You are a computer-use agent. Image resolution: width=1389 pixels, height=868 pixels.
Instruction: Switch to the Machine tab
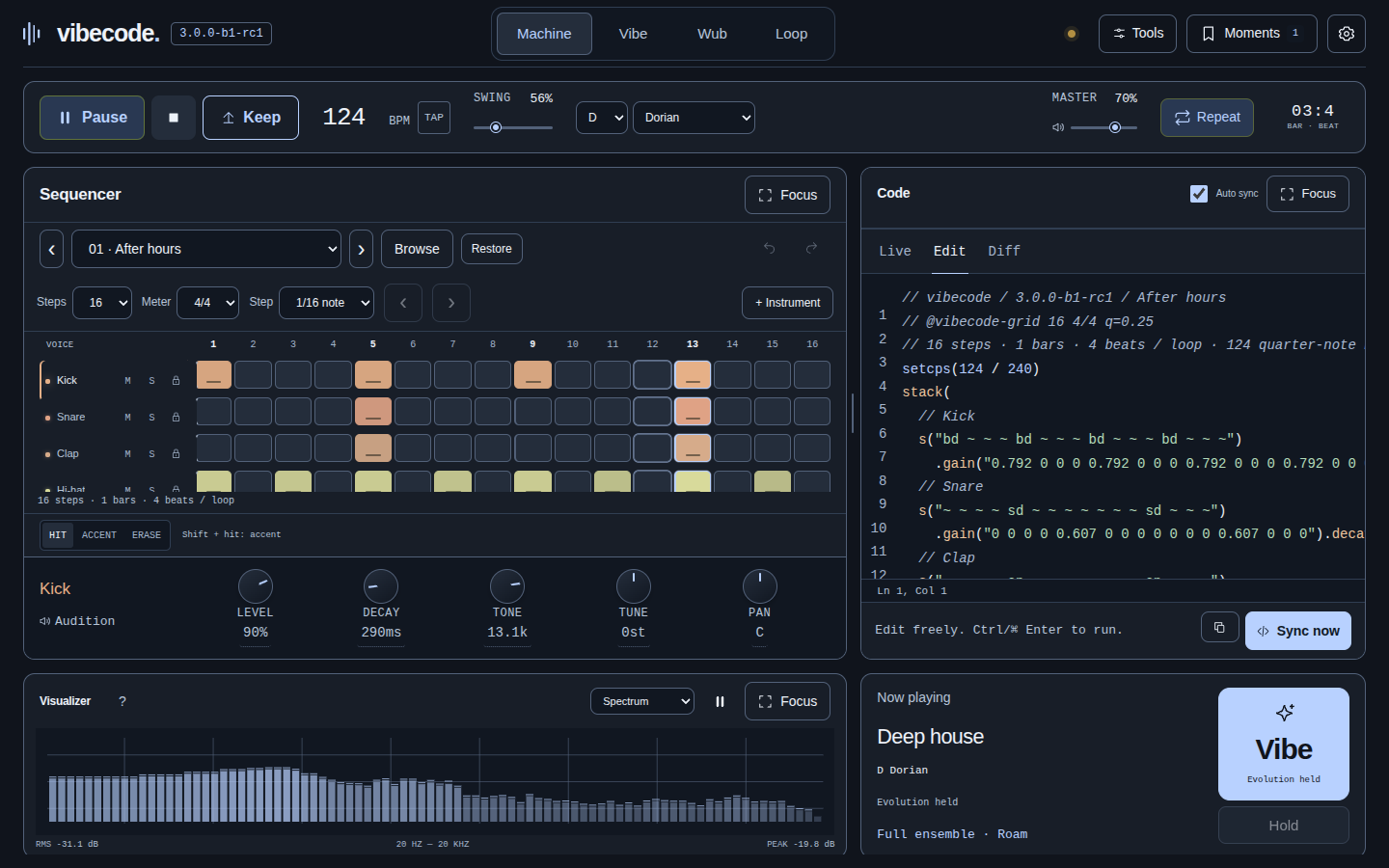pos(544,34)
